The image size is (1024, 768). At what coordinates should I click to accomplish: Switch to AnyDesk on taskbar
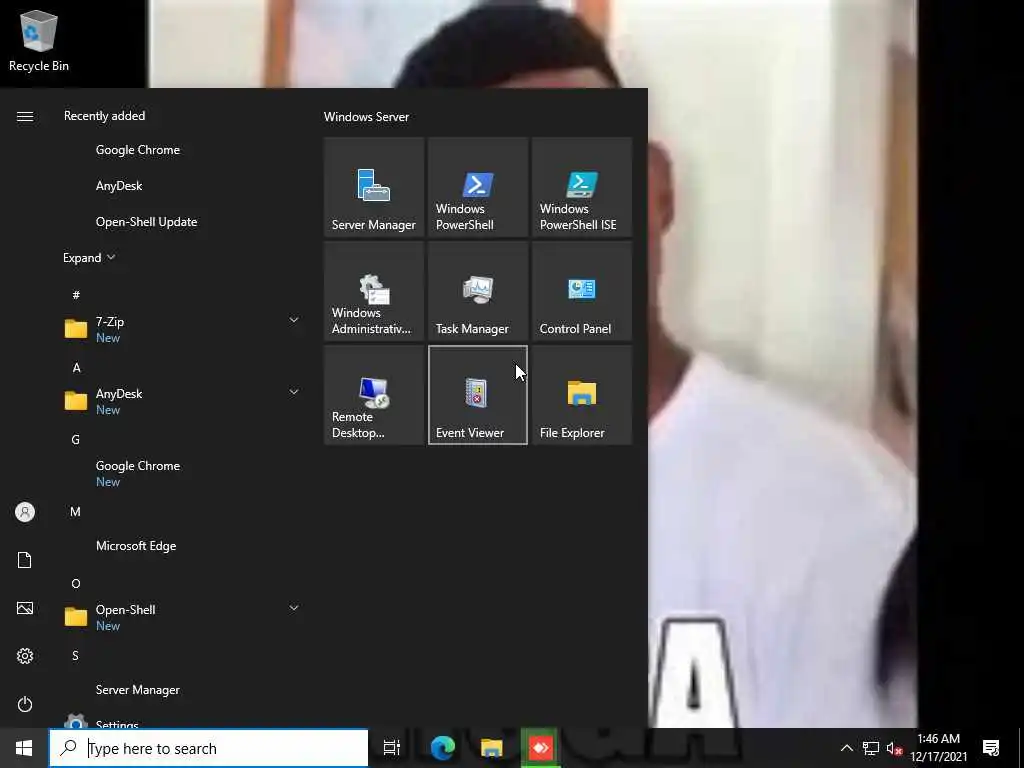(x=541, y=748)
